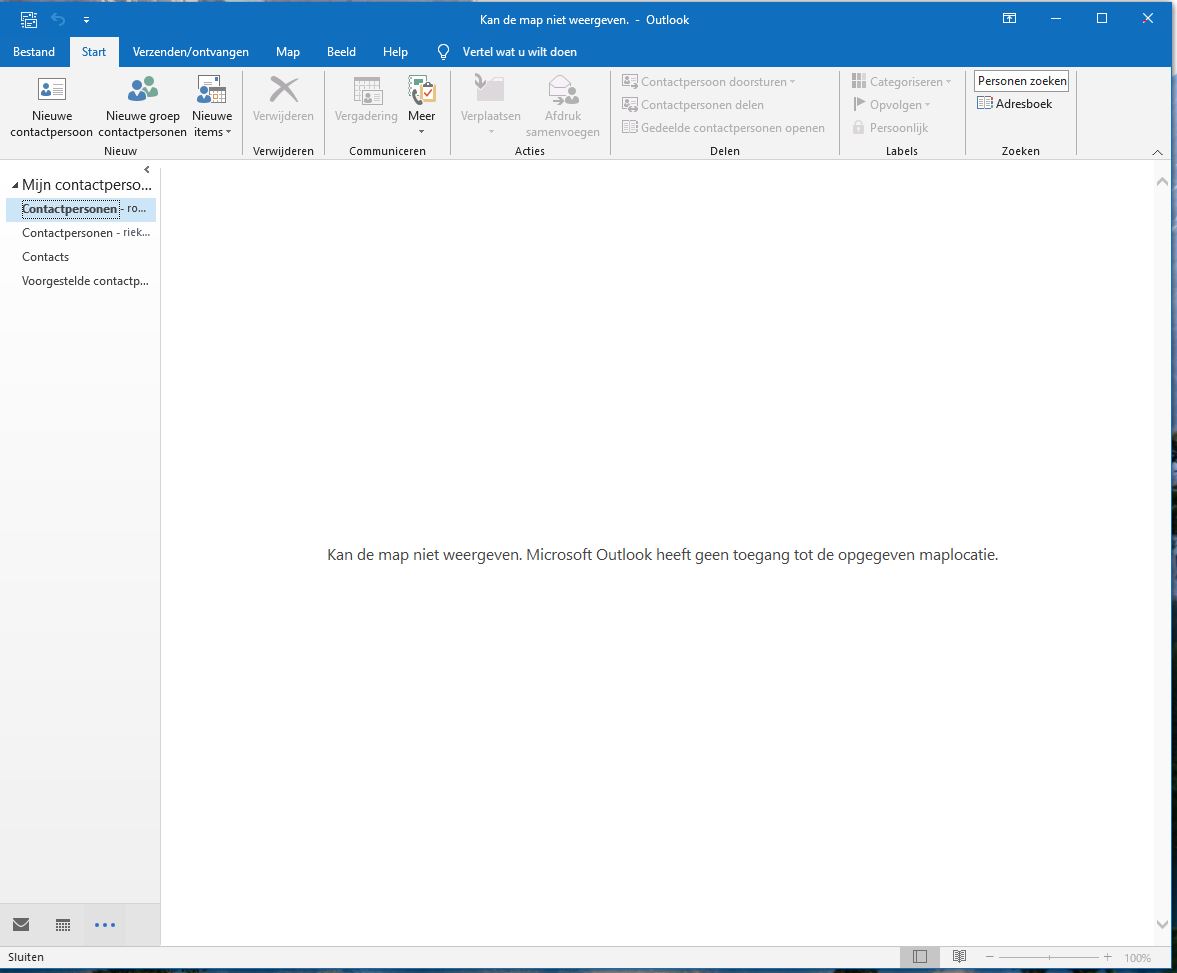Click Vertel wat u wilt doen

tap(519, 52)
